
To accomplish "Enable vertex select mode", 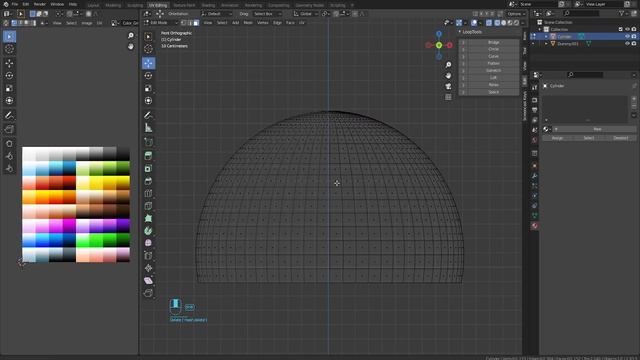I will 184,23.
